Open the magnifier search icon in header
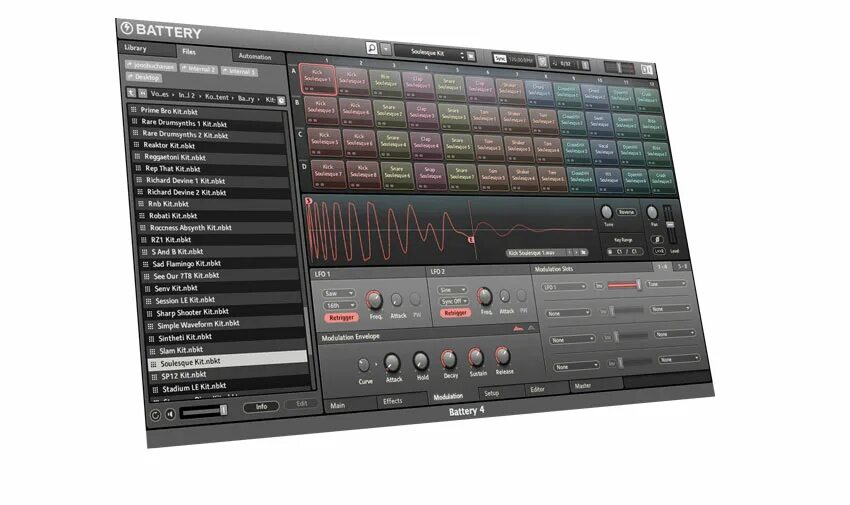The height and width of the screenshot is (505, 850). [372, 48]
